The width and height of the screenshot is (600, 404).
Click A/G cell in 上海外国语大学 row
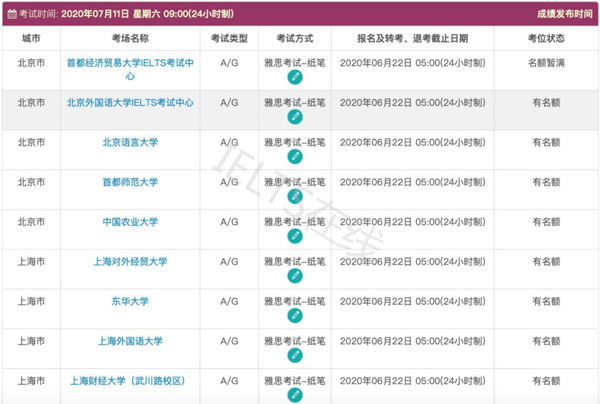[x=229, y=341]
